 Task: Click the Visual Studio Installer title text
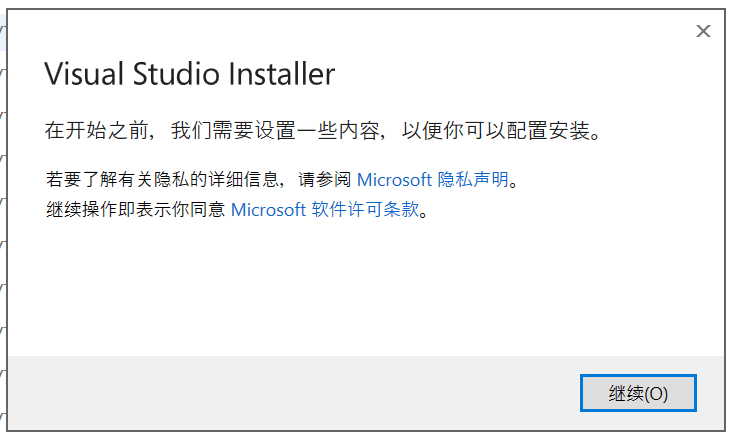pyautogui.click(x=190, y=74)
